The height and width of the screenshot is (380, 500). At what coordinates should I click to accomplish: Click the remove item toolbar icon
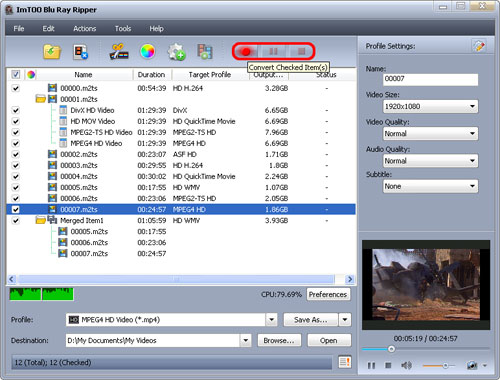pyautogui.click(x=80, y=52)
